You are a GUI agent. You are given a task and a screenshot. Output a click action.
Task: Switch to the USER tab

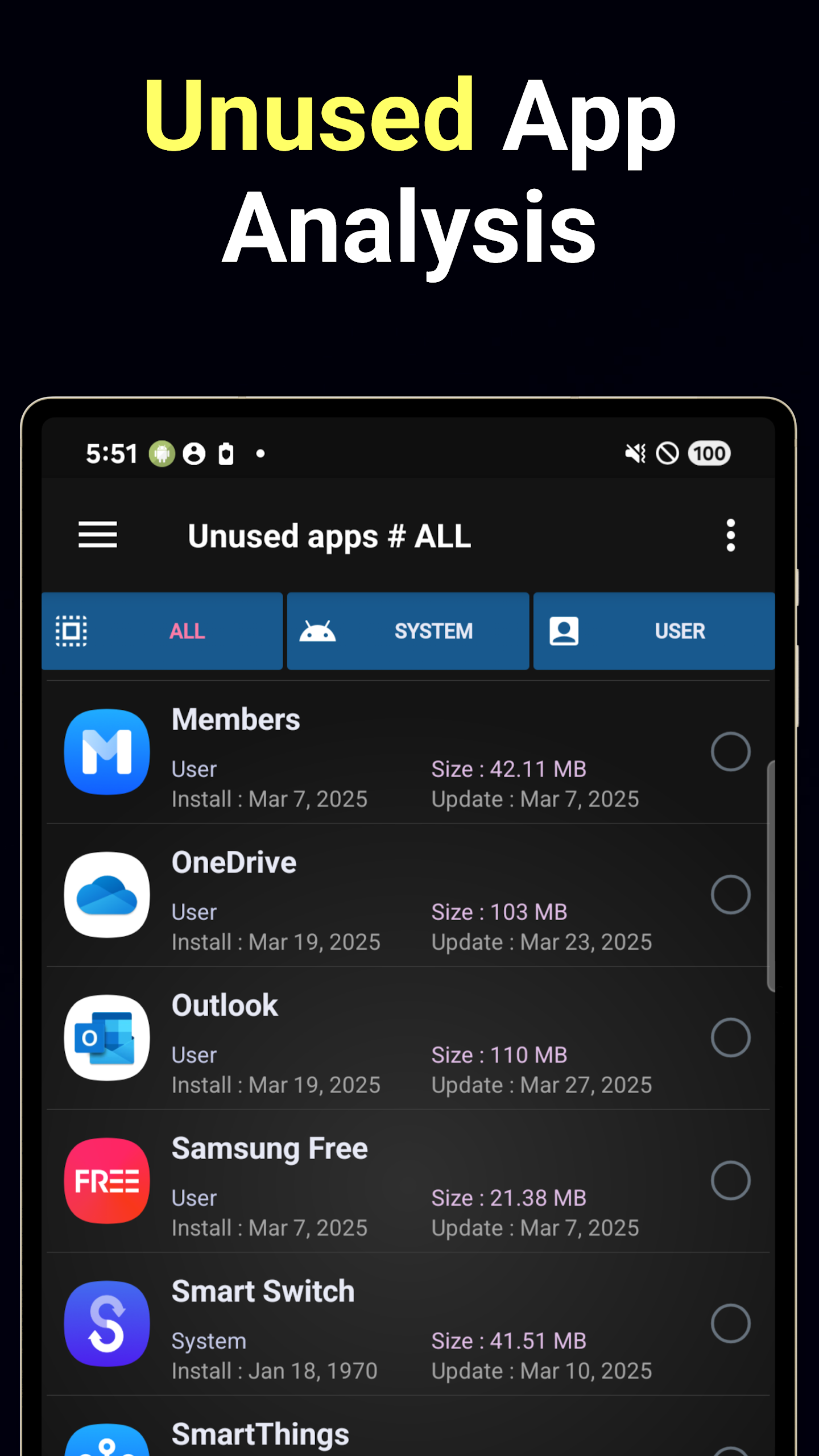coord(654,631)
